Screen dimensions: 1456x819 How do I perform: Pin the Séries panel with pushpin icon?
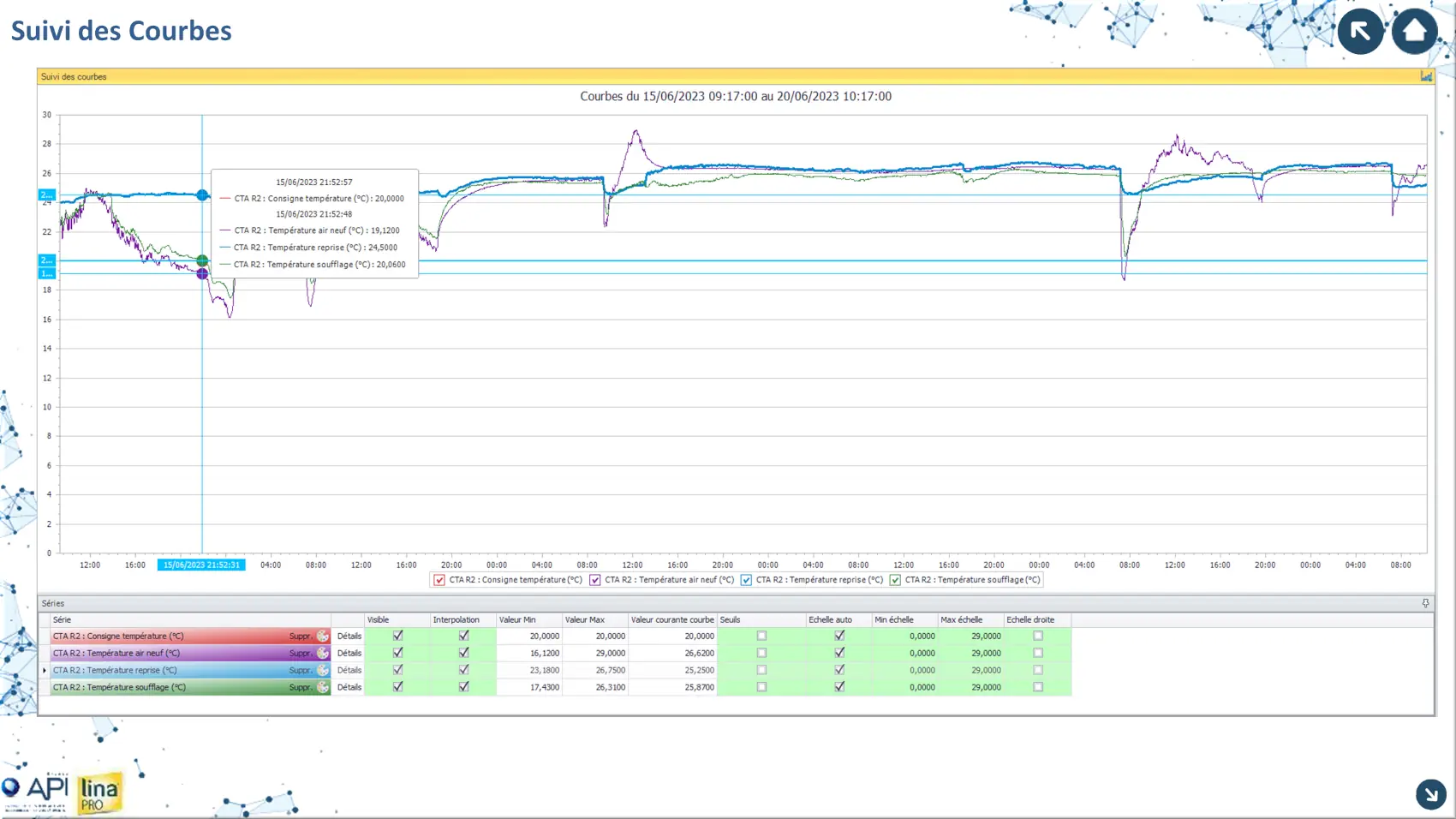[1425, 603]
